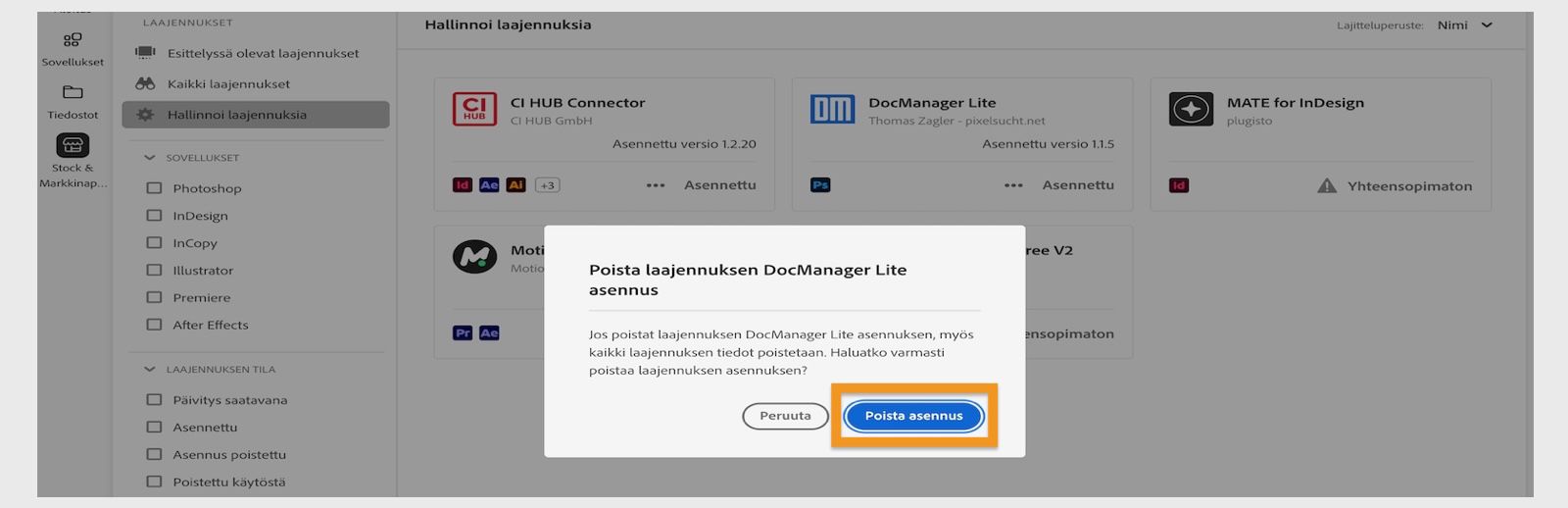
Task: Click Premiere badge on Motion card
Action: 463,333
